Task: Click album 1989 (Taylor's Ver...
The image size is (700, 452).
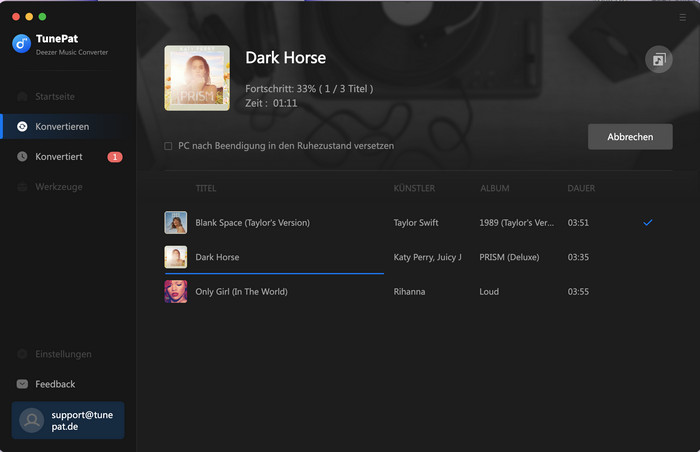Action: [x=517, y=222]
